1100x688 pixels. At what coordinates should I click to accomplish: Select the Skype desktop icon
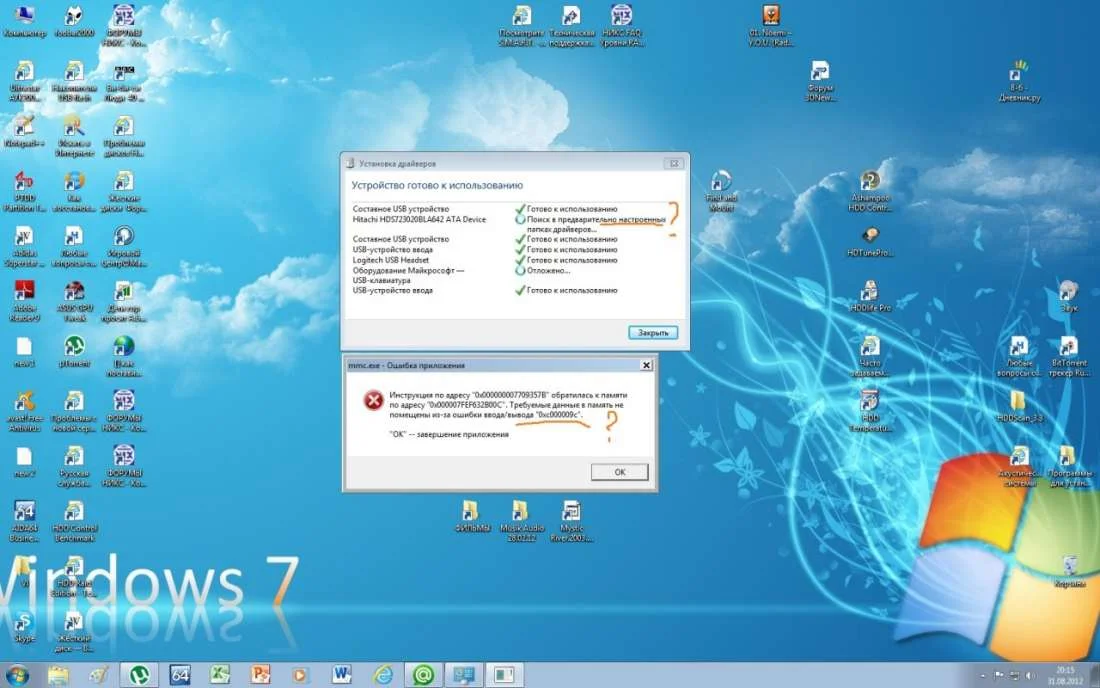24,625
